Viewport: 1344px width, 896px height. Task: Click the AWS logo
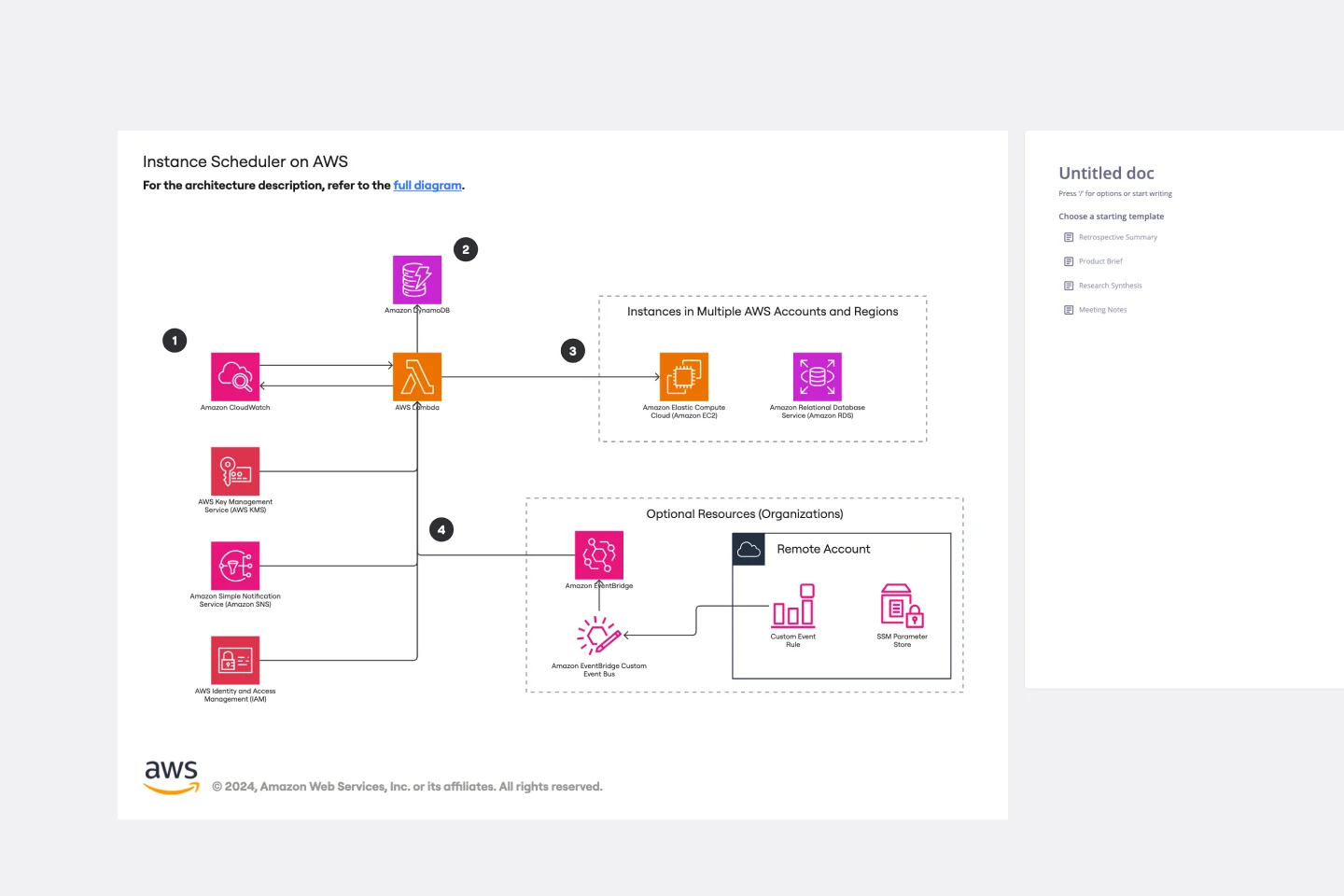[x=172, y=777]
